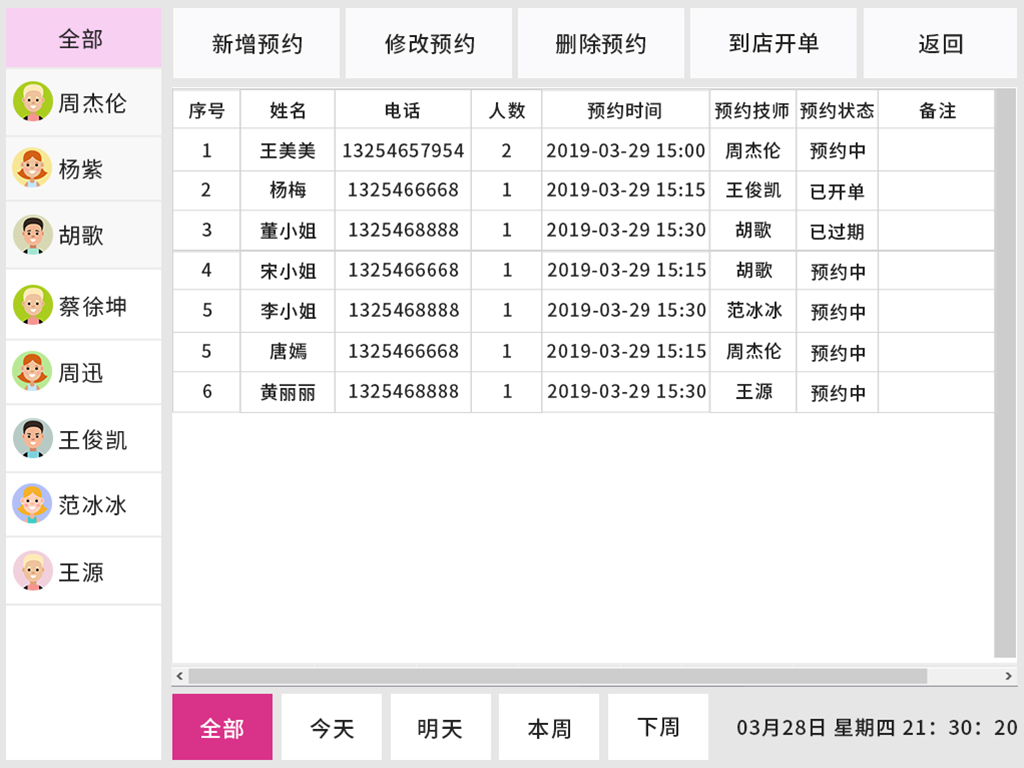Click 周迅's avatar icon
Image resolution: width=1024 pixels, height=768 pixels.
pyautogui.click(x=33, y=372)
